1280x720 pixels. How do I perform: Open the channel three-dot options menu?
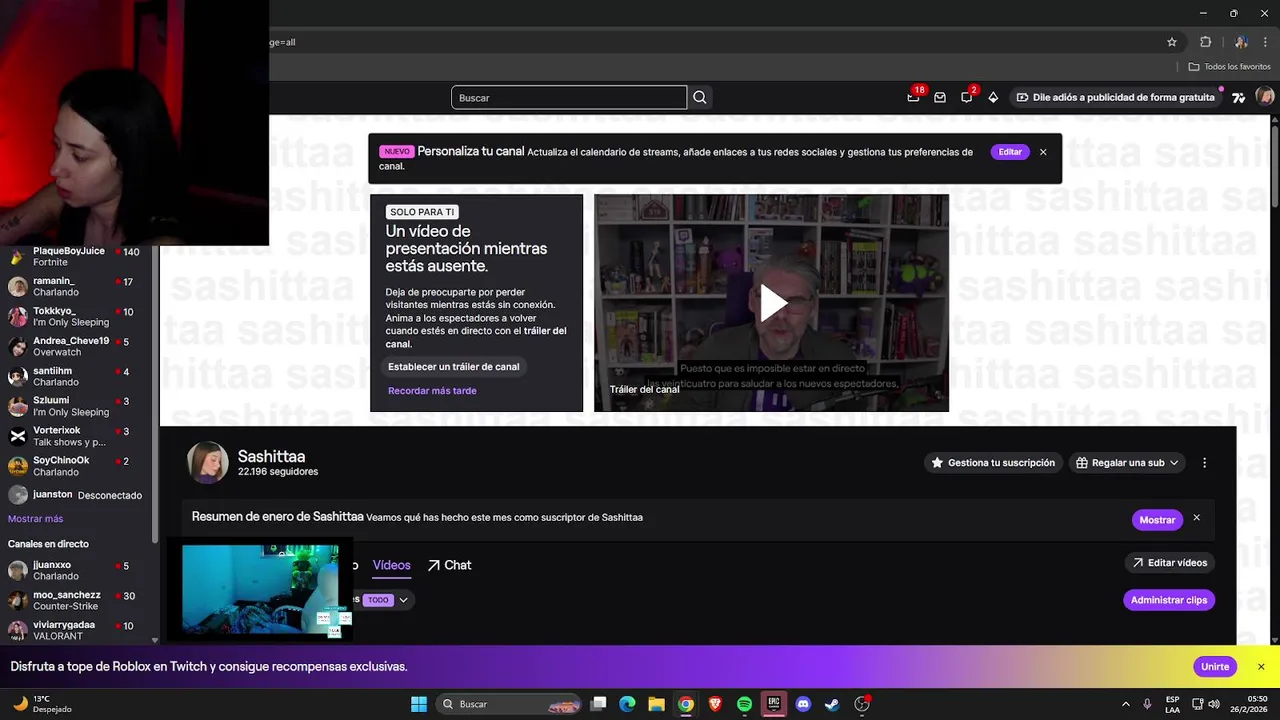(x=1204, y=463)
